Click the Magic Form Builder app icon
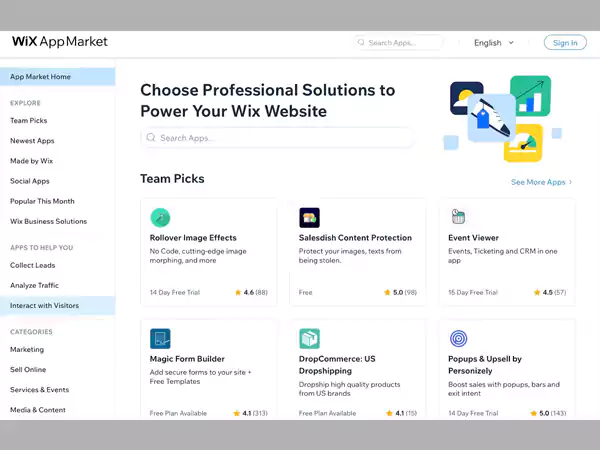 coord(160,339)
